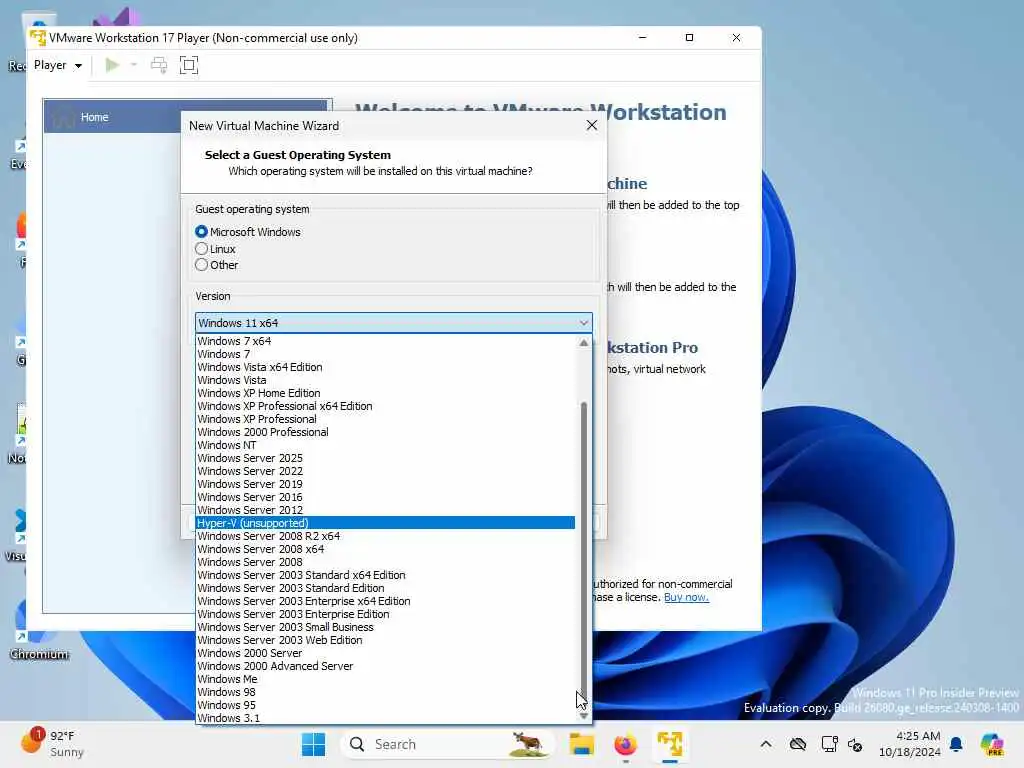Follow the Buy now link
The image size is (1024, 768).
(x=686, y=597)
